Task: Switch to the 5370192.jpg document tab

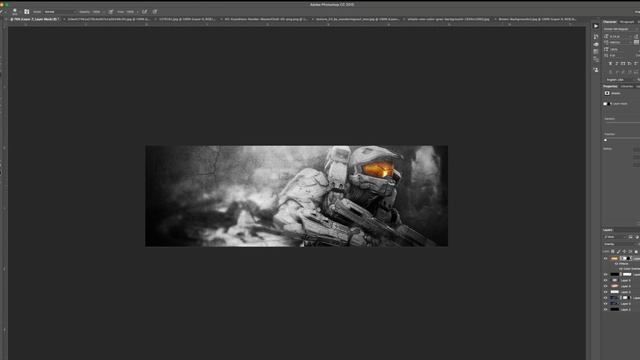Action: [x=187, y=19]
